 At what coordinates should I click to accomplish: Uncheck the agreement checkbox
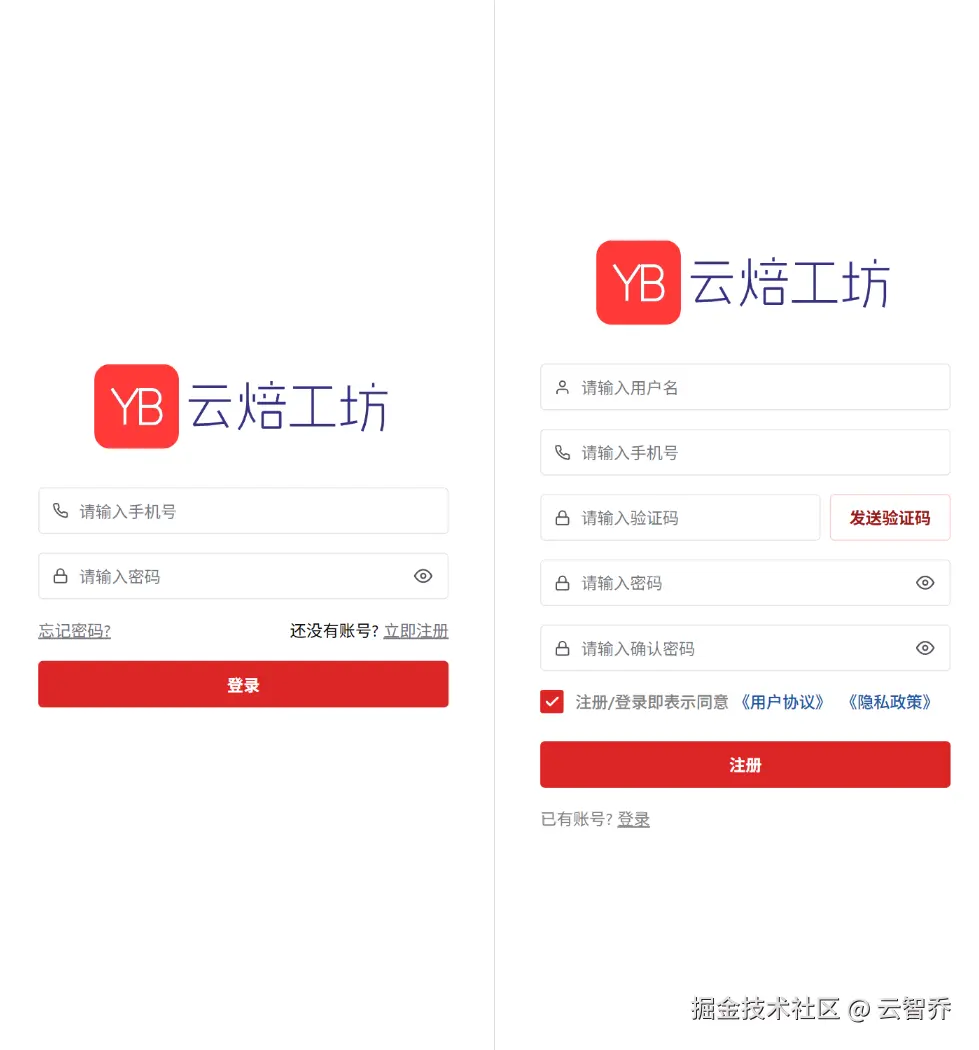(x=552, y=702)
